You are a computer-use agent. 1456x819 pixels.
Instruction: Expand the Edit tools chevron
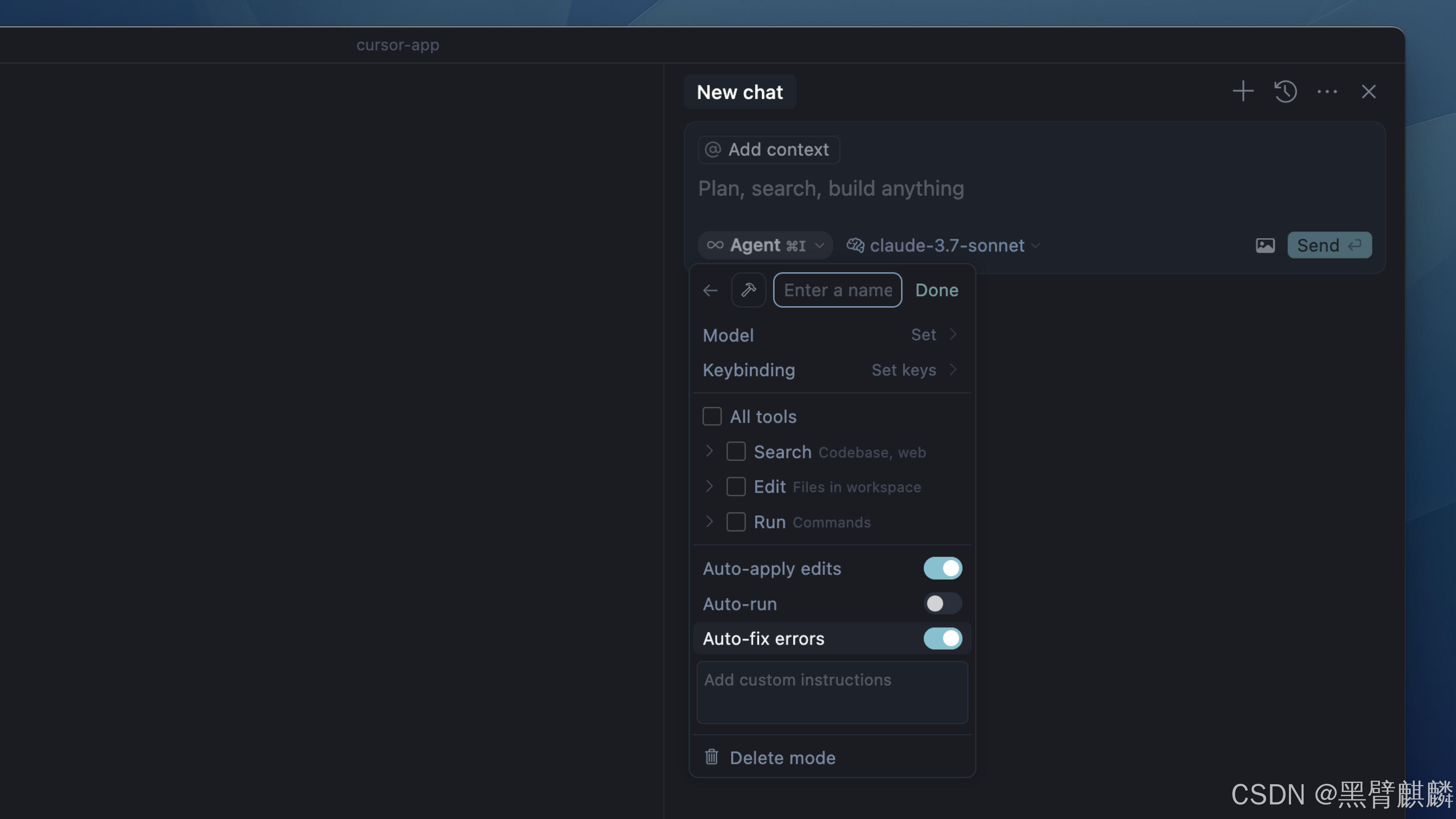709,486
